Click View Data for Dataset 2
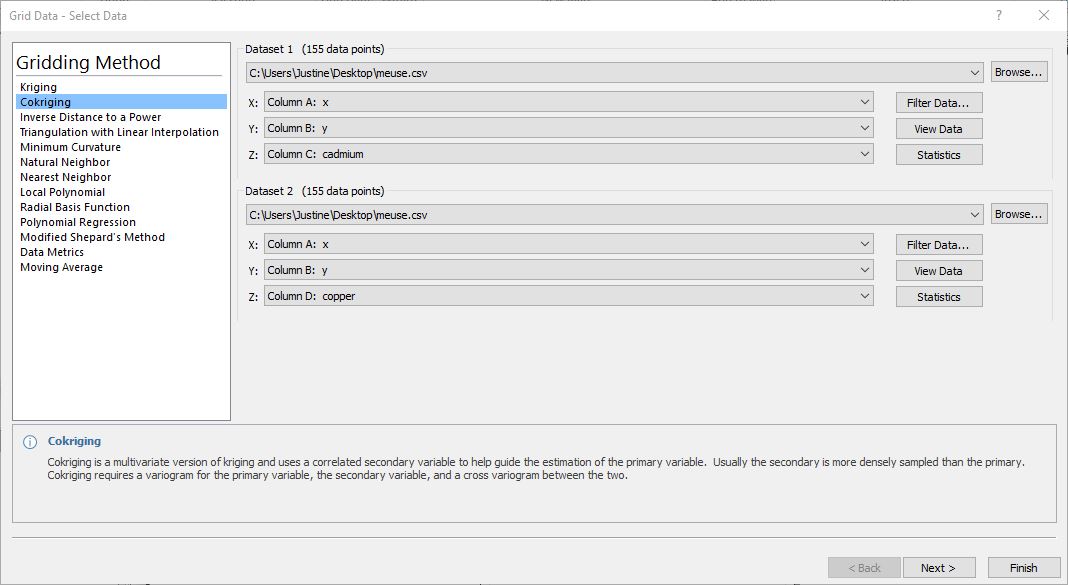Screen dimensions: 1068x585 (x=939, y=271)
